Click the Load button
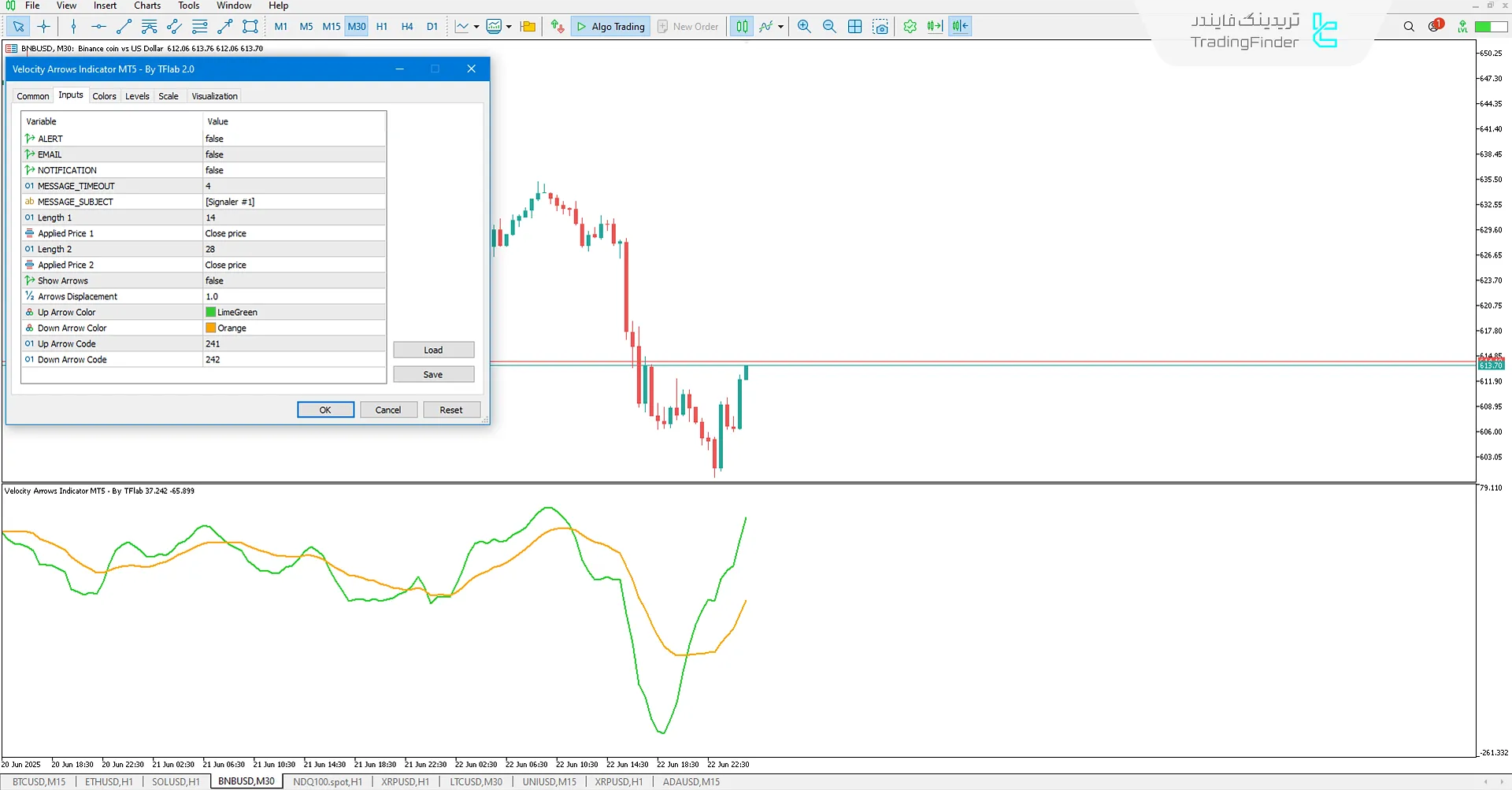This screenshot has width=1512, height=790. coord(433,349)
